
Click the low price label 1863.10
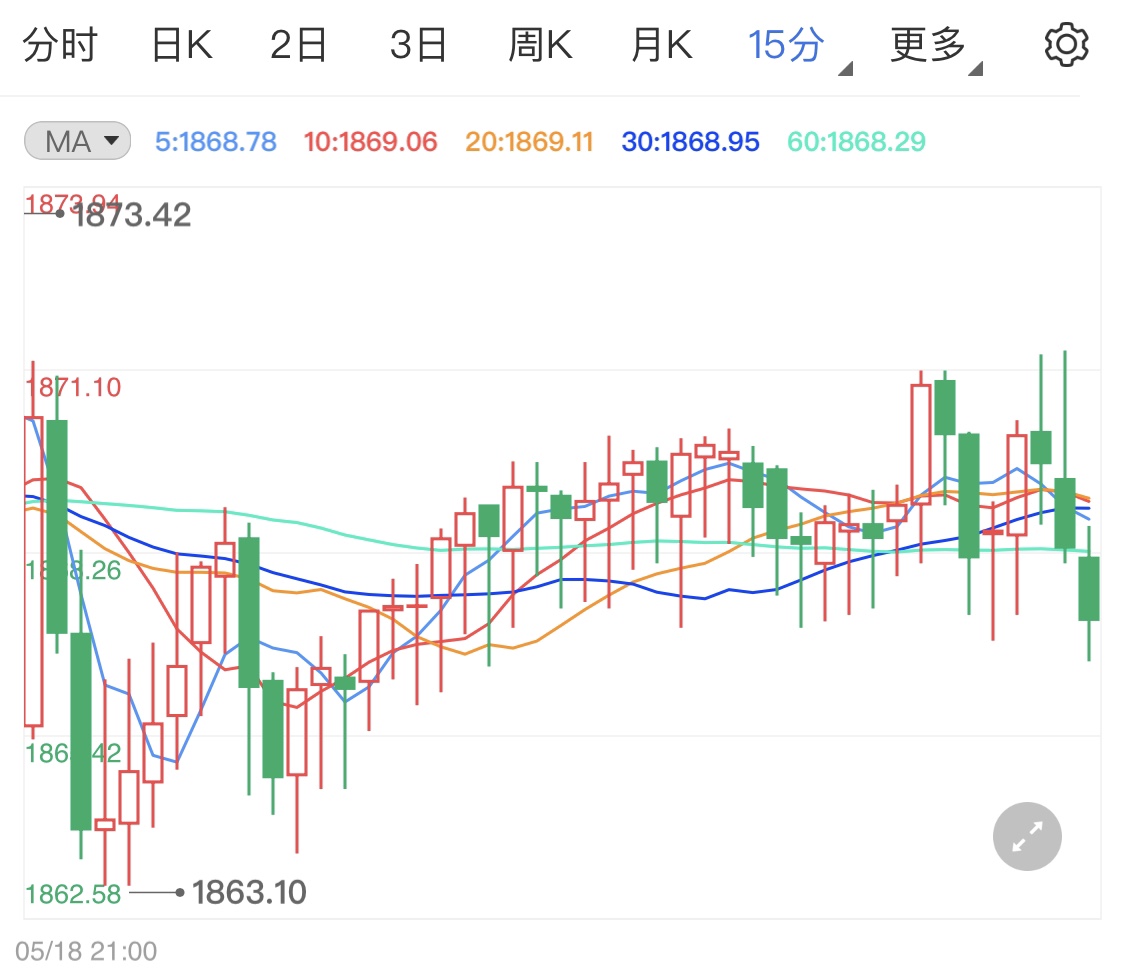[x=249, y=893]
